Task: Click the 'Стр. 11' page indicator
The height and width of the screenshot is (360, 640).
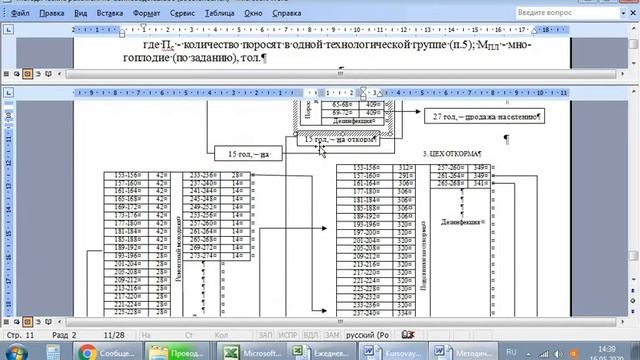Action: (x=20, y=335)
